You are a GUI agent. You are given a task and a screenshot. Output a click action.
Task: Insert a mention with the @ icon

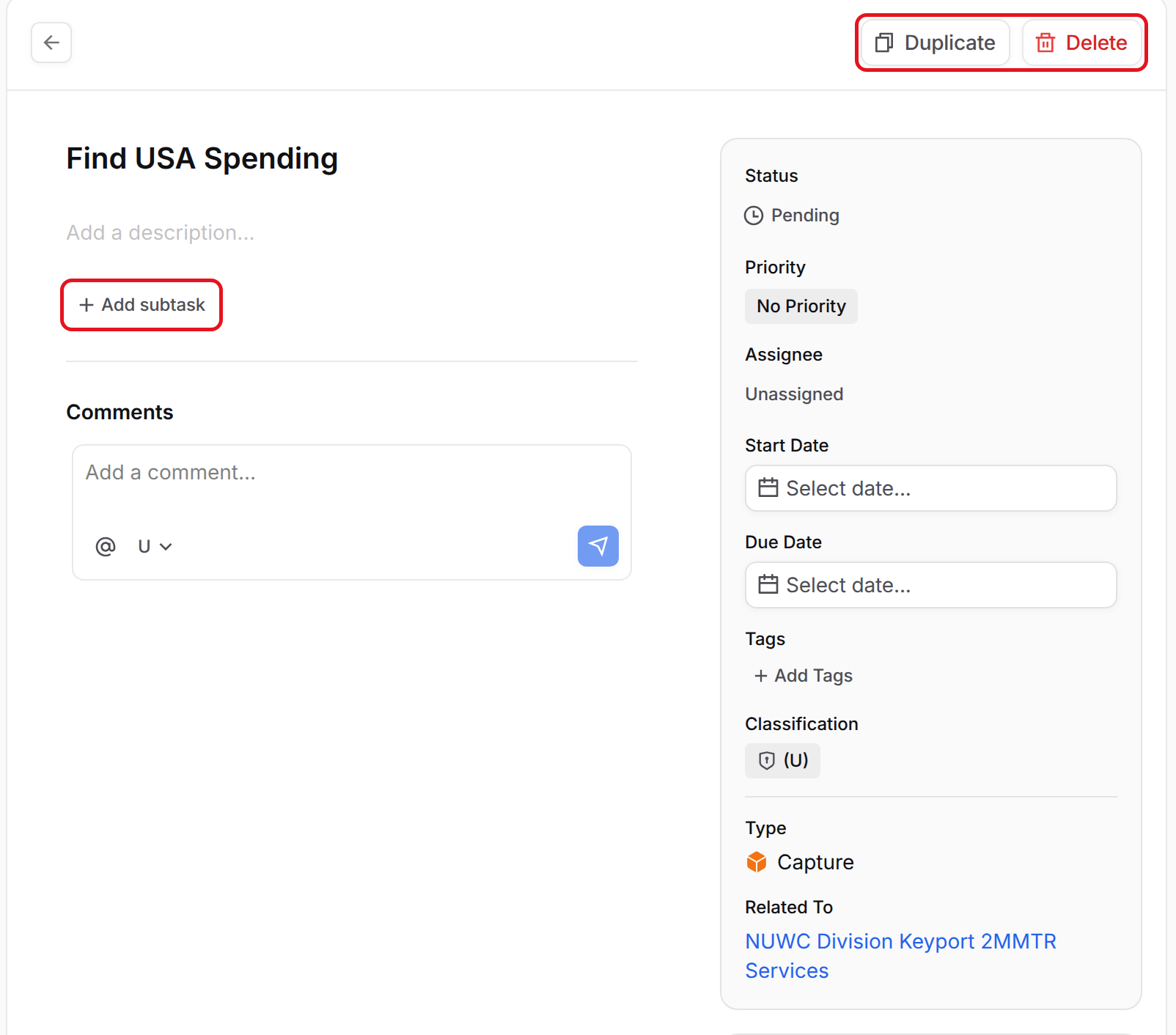pyautogui.click(x=106, y=546)
